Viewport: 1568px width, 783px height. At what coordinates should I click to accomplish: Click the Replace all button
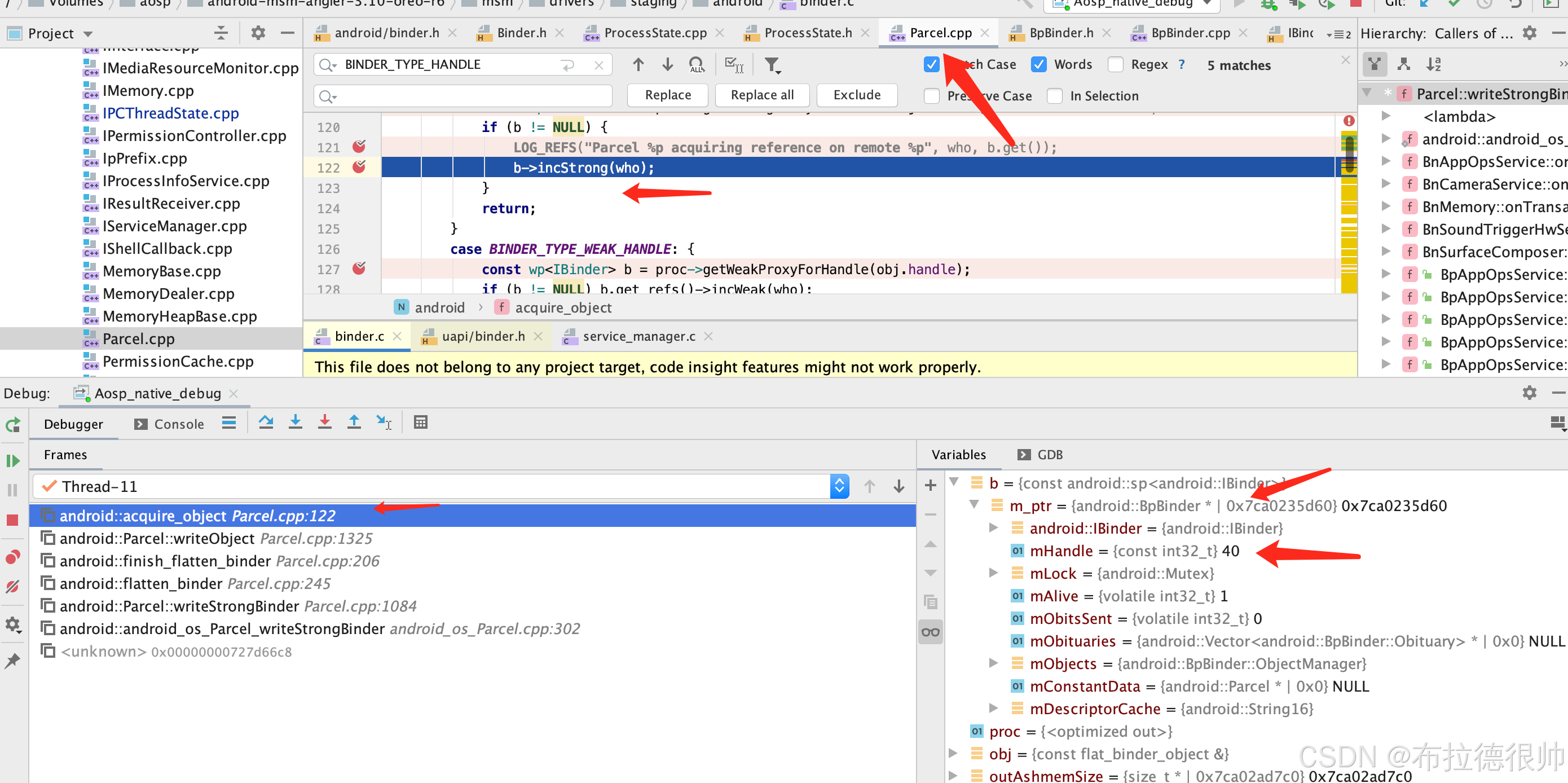(761, 95)
